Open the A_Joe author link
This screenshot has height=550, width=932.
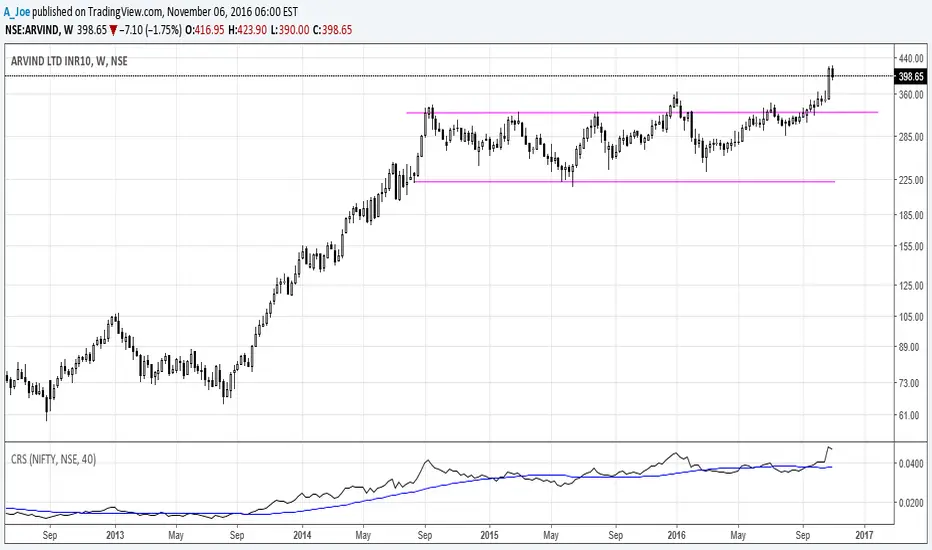[17, 11]
